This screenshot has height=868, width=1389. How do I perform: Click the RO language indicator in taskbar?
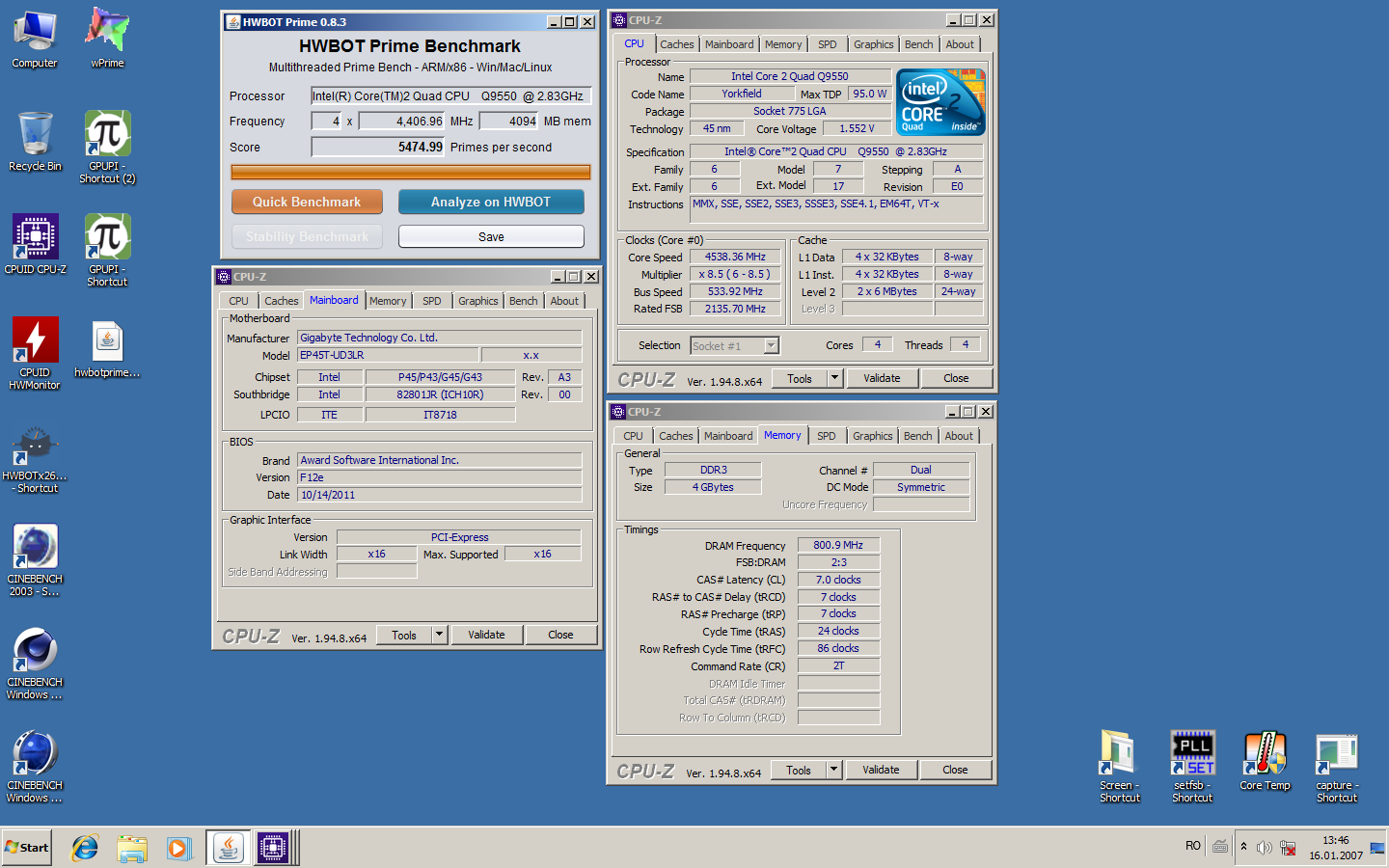tap(1193, 846)
